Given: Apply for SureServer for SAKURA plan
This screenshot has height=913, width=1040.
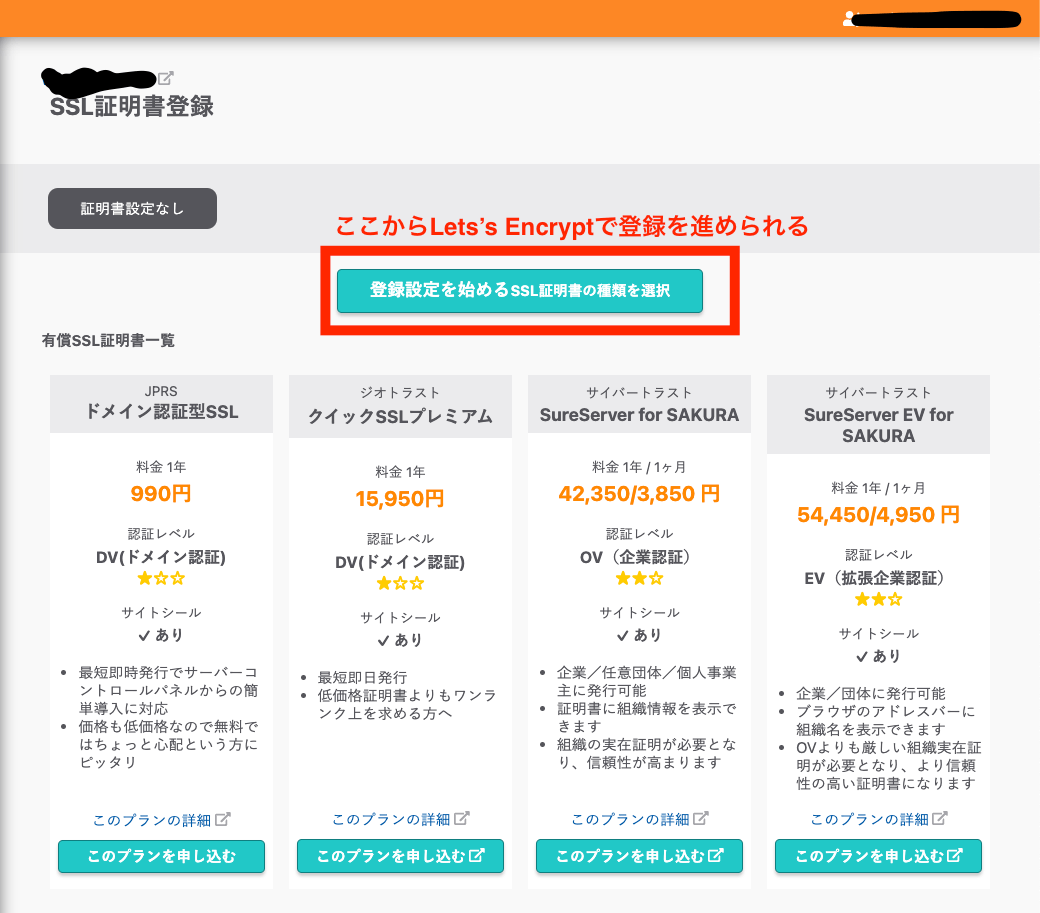Looking at the screenshot, I should pyautogui.click(x=639, y=856).
